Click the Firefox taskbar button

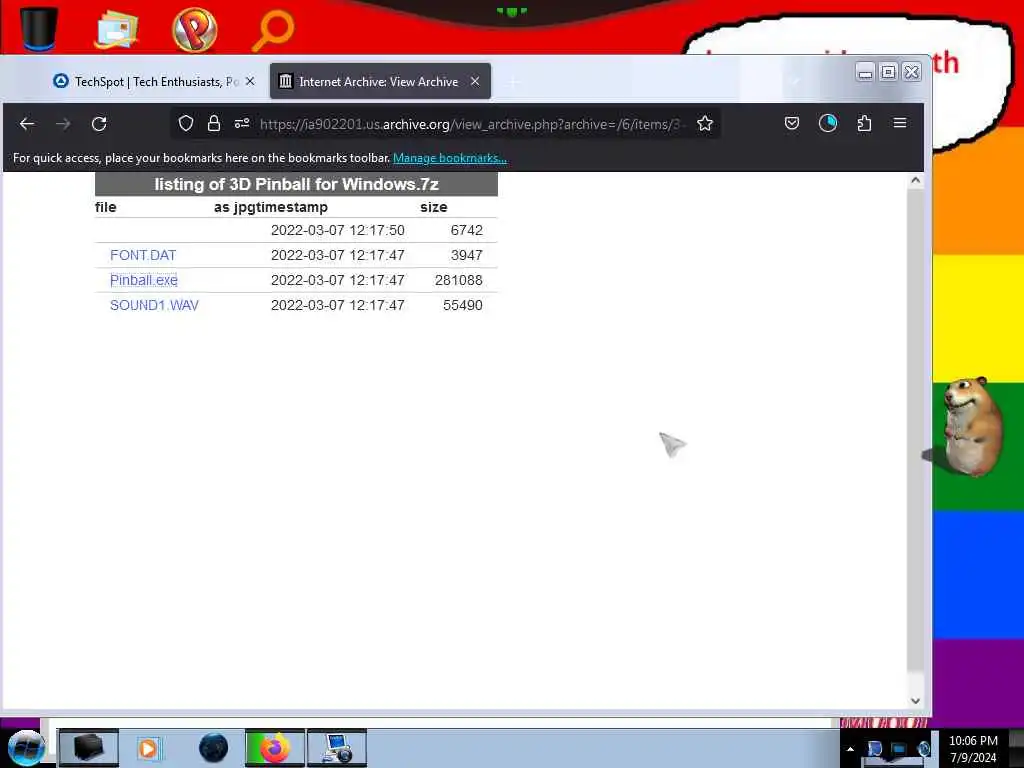[x=275, y=748]
